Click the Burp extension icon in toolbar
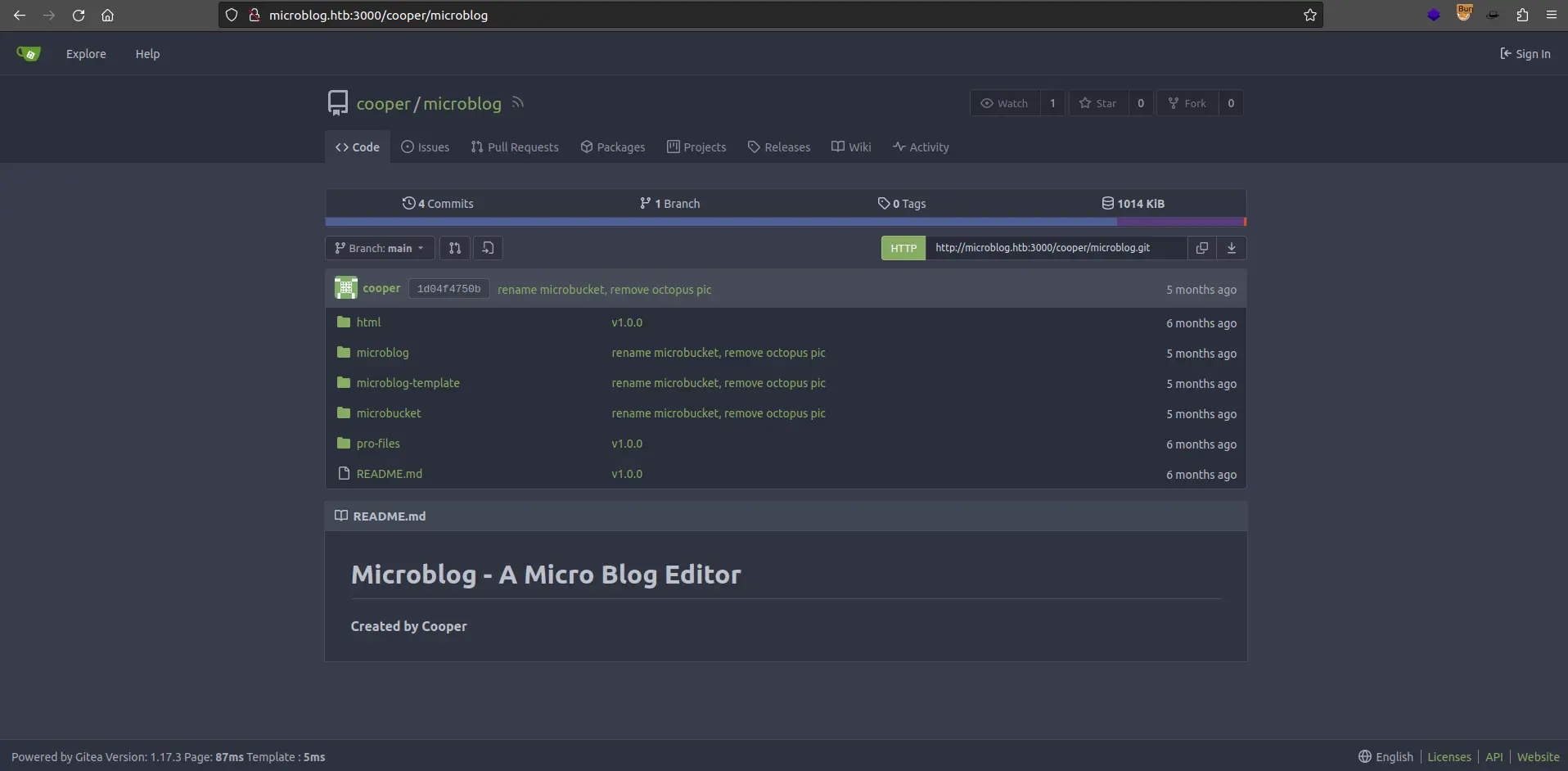1568x771 pixels. [x=1464, y=14]
